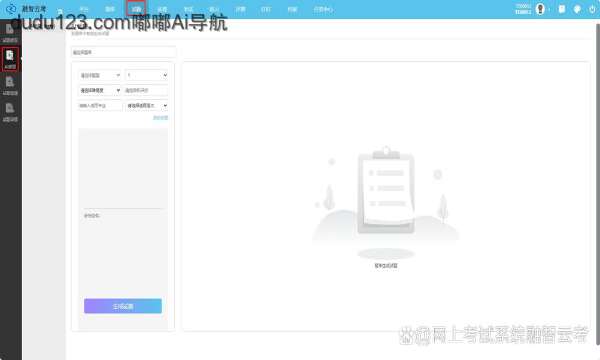Click the user avatar in the top bar

tap(540, 9)
